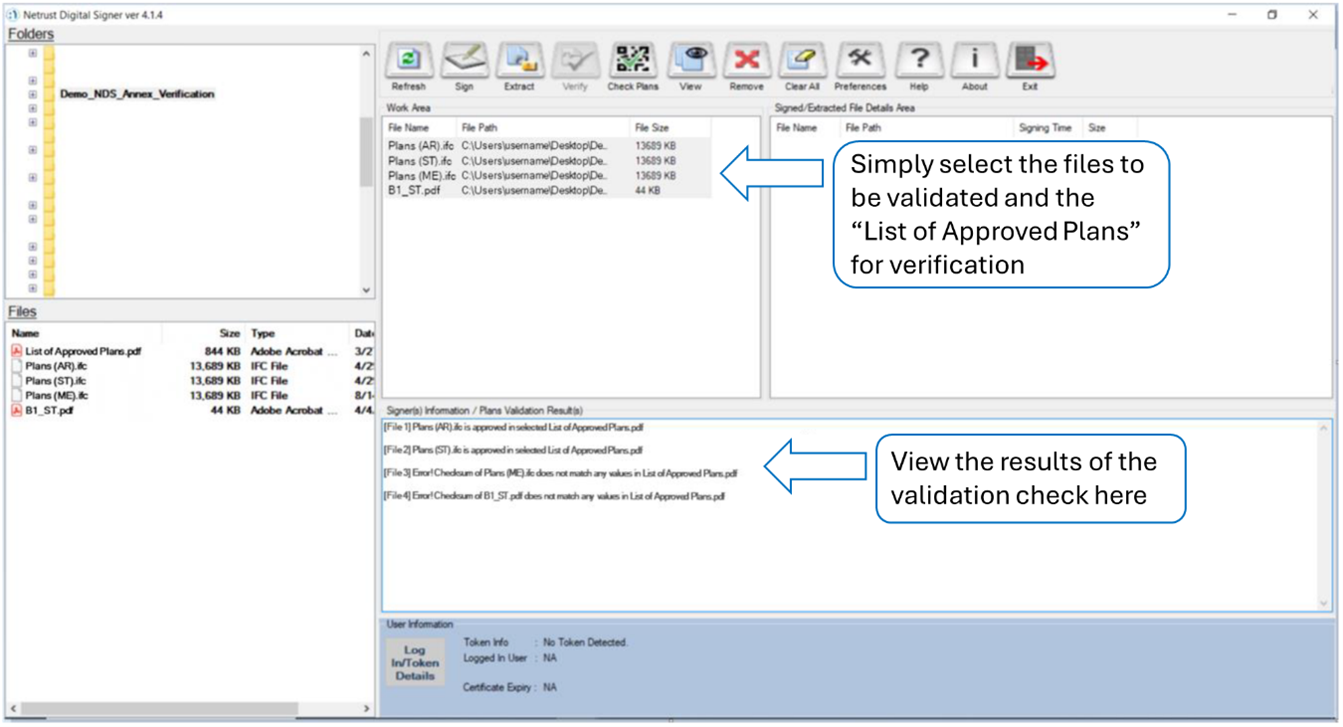Open the Help question mark icon
This screenshot has height=727, width=1343.
click(x=919, y=62)
